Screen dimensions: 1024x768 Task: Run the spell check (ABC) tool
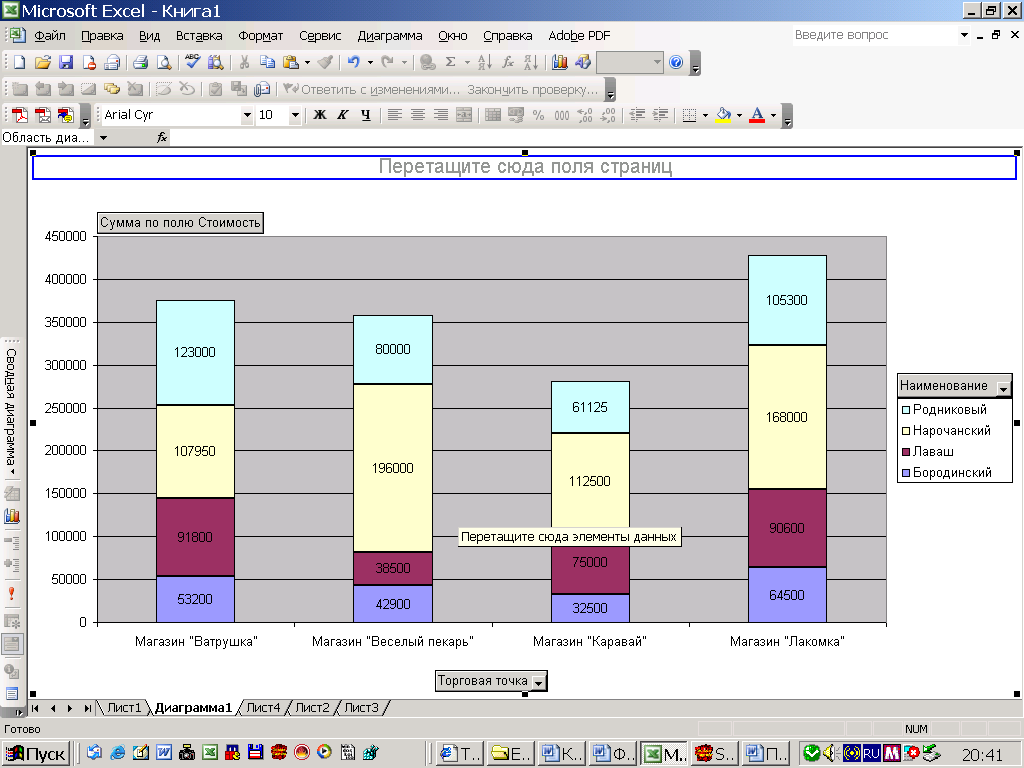pyautogui.click(x=193, y=62)
